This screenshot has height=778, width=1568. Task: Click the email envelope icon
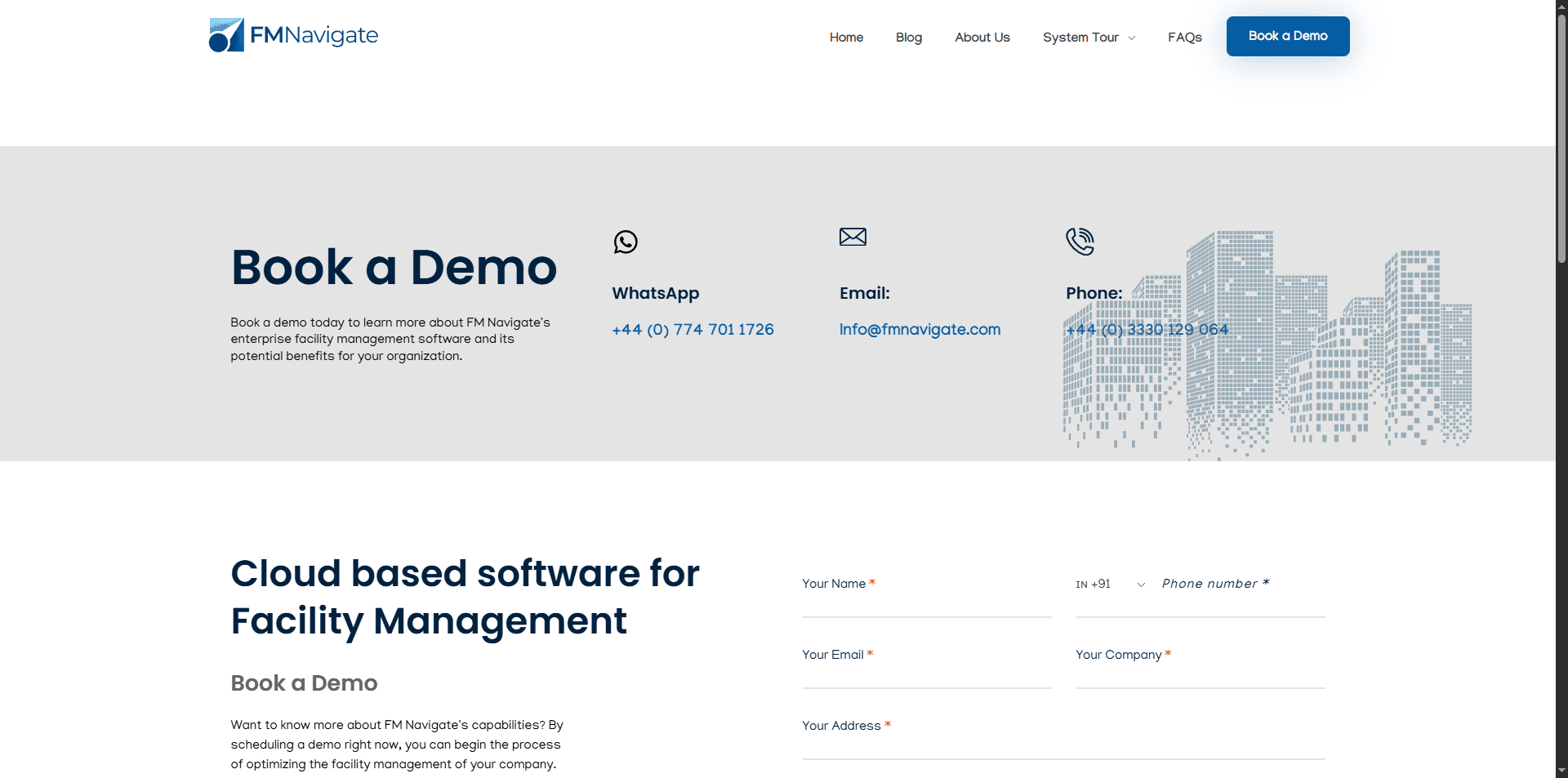pyautogui.click(x=853, y=237)
